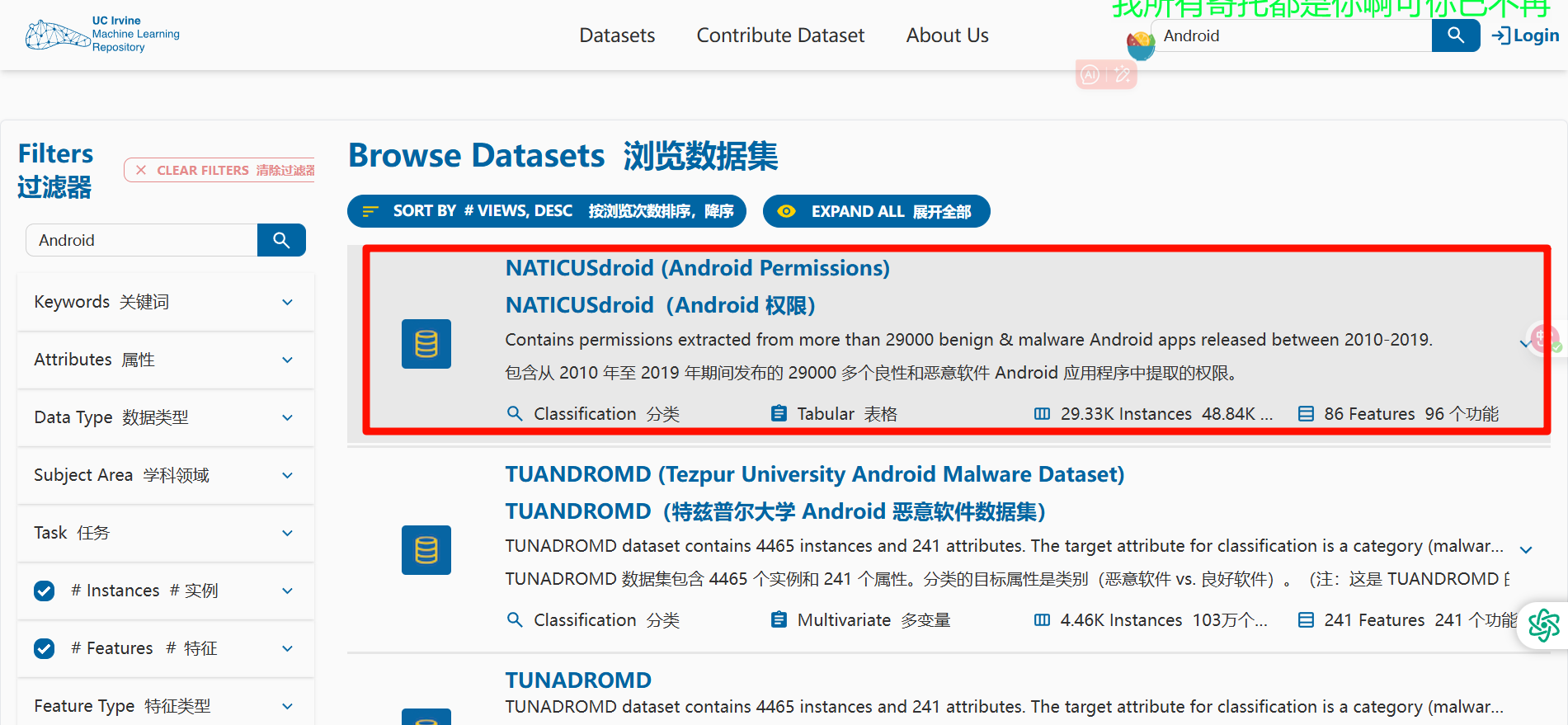Click the '241 Features' text in TUANDROMD row
The height and width of the screenshot is (725, 1568).
(x=1374, y=620)
